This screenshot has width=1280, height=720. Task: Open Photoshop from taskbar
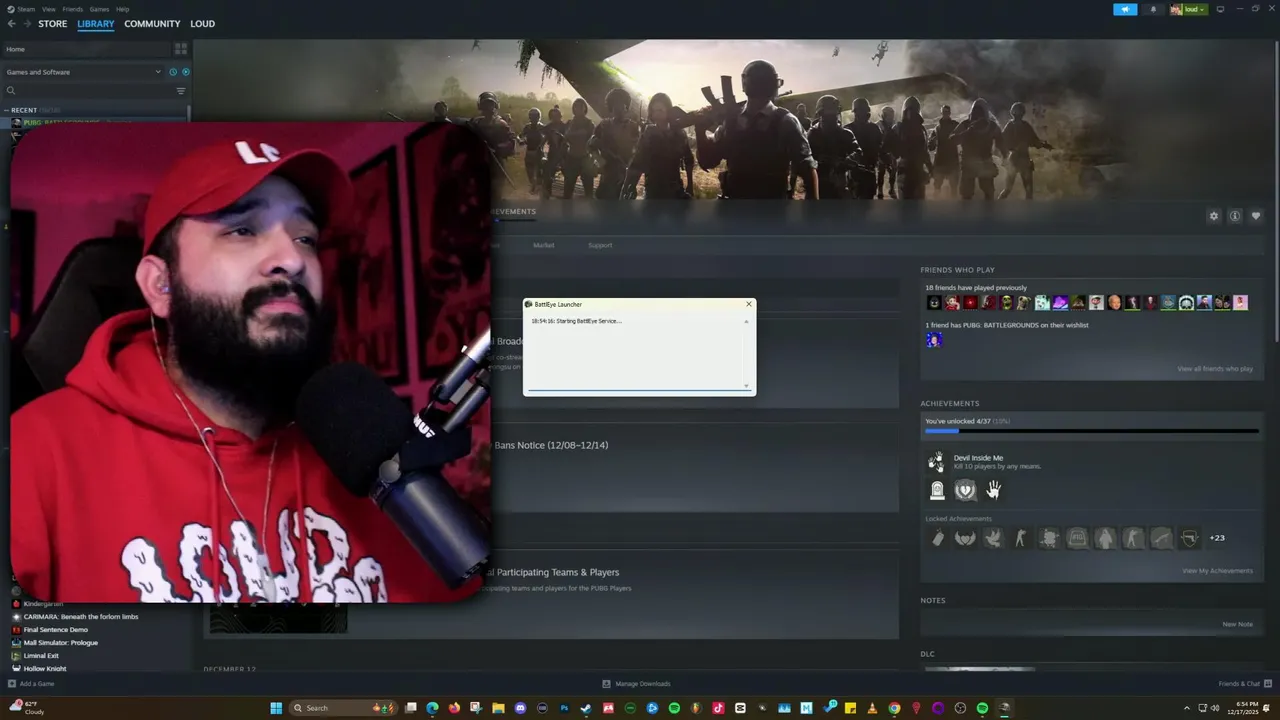(564, 708)
